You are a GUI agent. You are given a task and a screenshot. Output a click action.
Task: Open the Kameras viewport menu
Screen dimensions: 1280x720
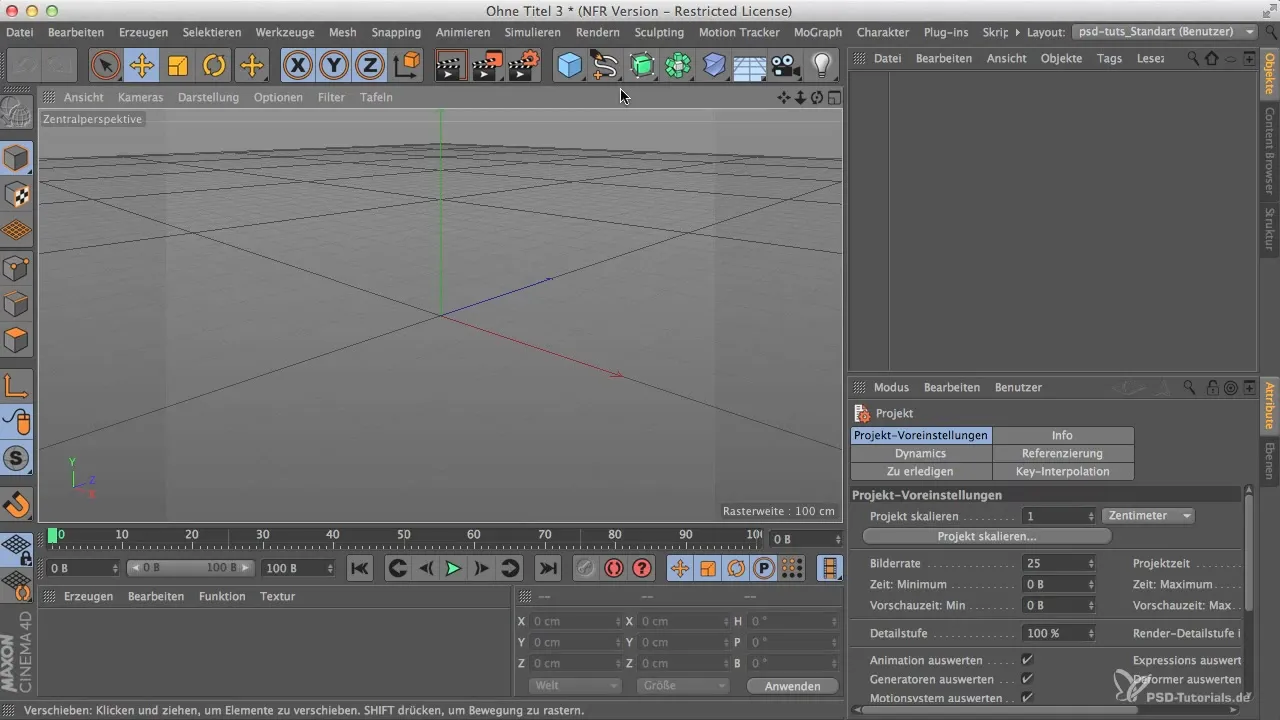click(140, 97)
